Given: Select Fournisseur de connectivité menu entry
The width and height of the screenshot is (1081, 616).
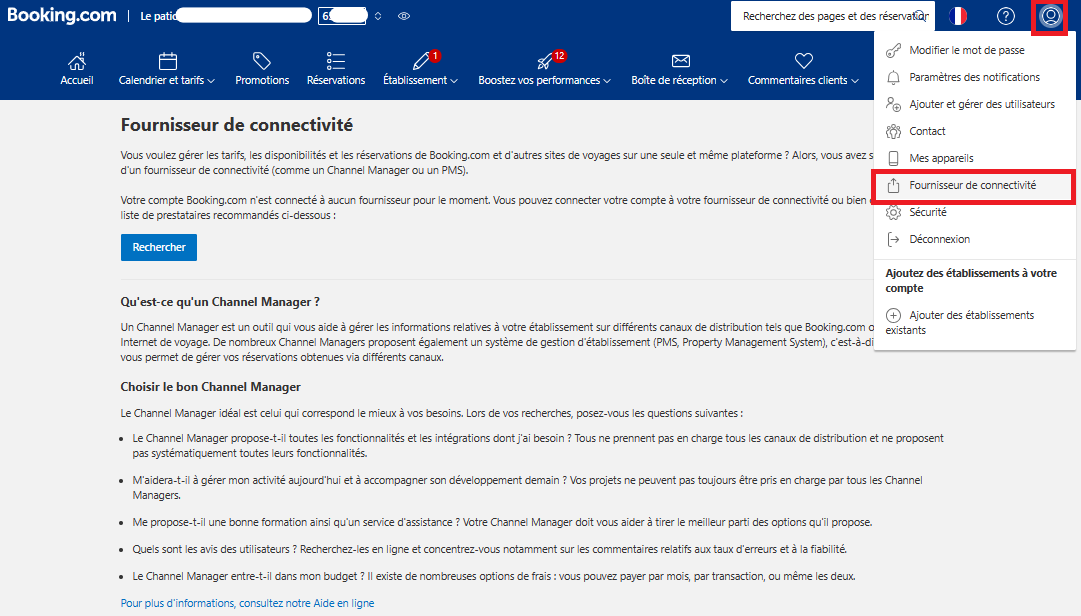Looking at the screenshot, I should [x=973, y=185].
